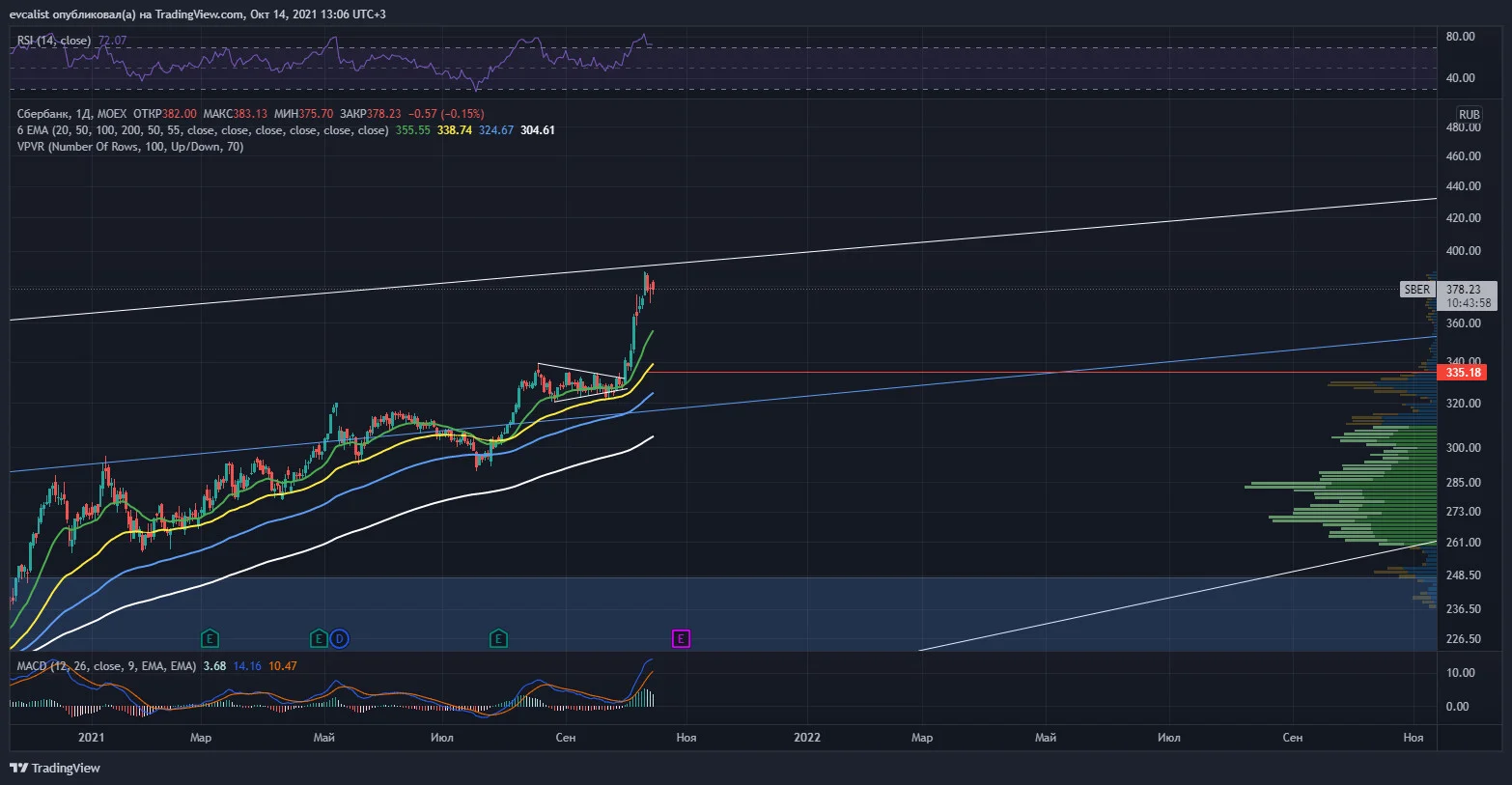The image size is (1512, 785).
Task: Click the yellow EMA value 338.74
Action: [455, 130]
